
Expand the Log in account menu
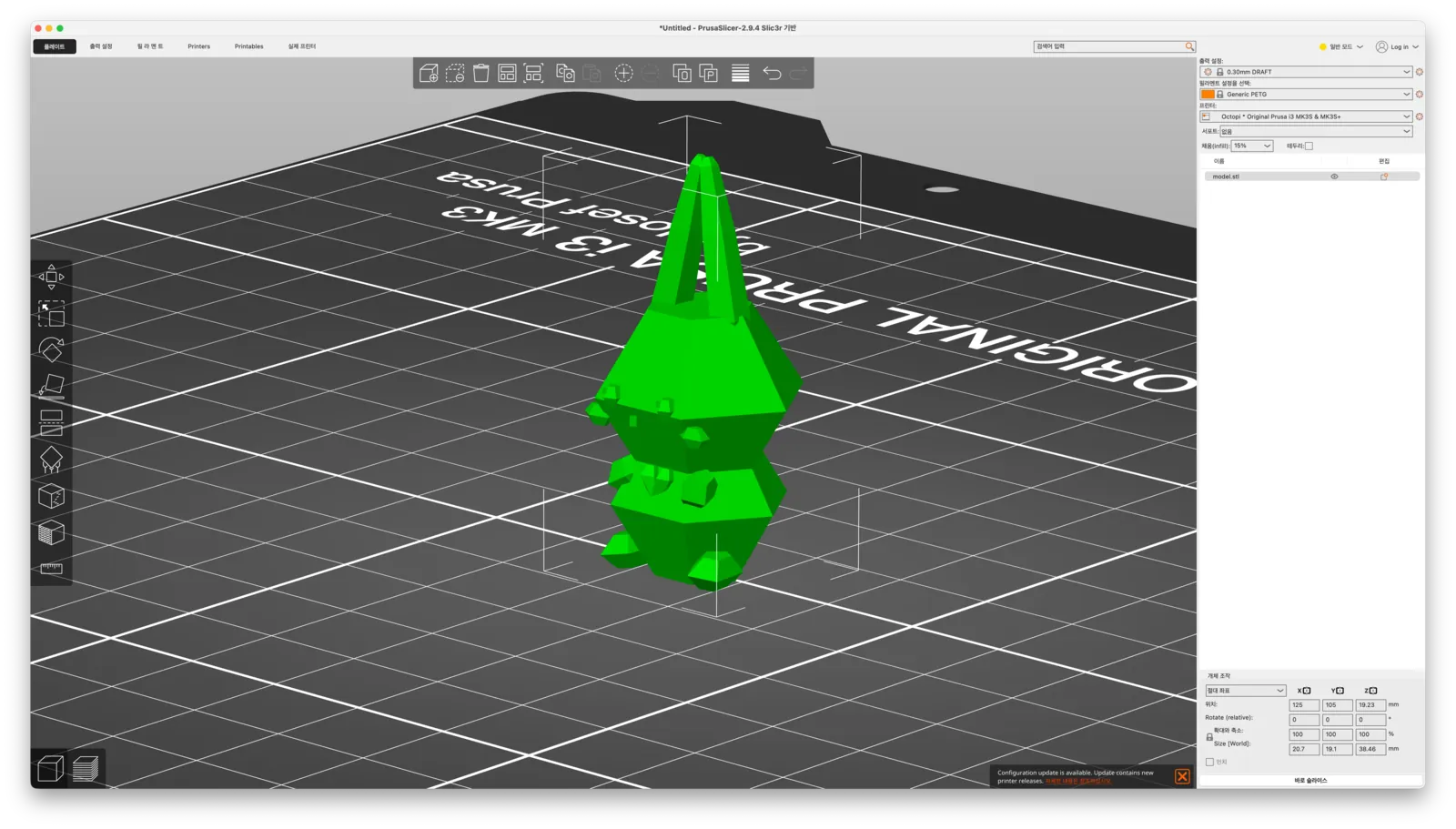coord(1397,46)
